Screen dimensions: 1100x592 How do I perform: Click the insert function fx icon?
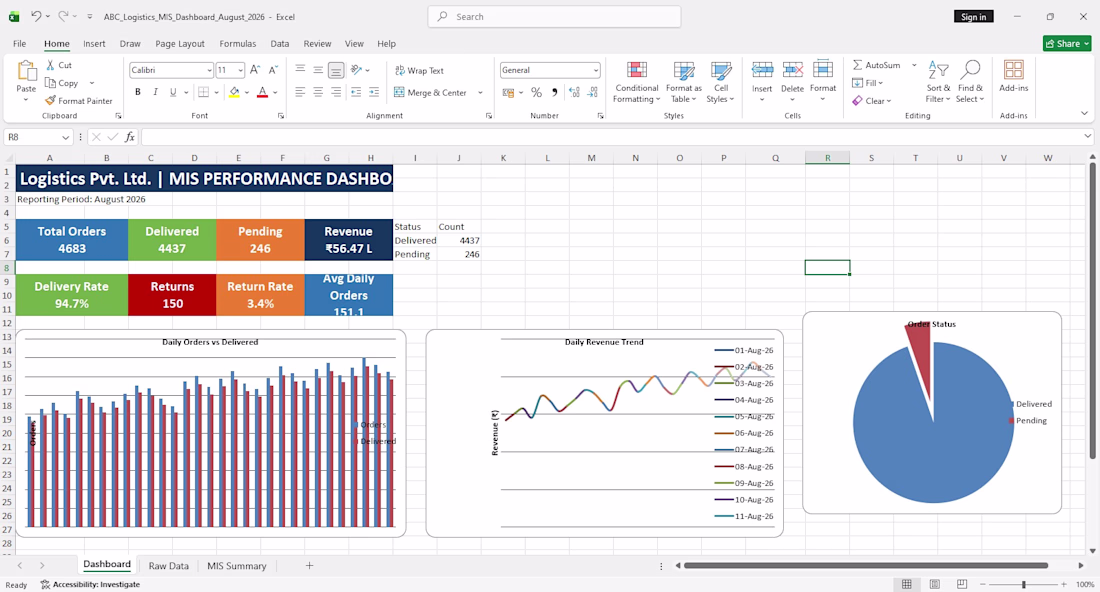point(130,137)
